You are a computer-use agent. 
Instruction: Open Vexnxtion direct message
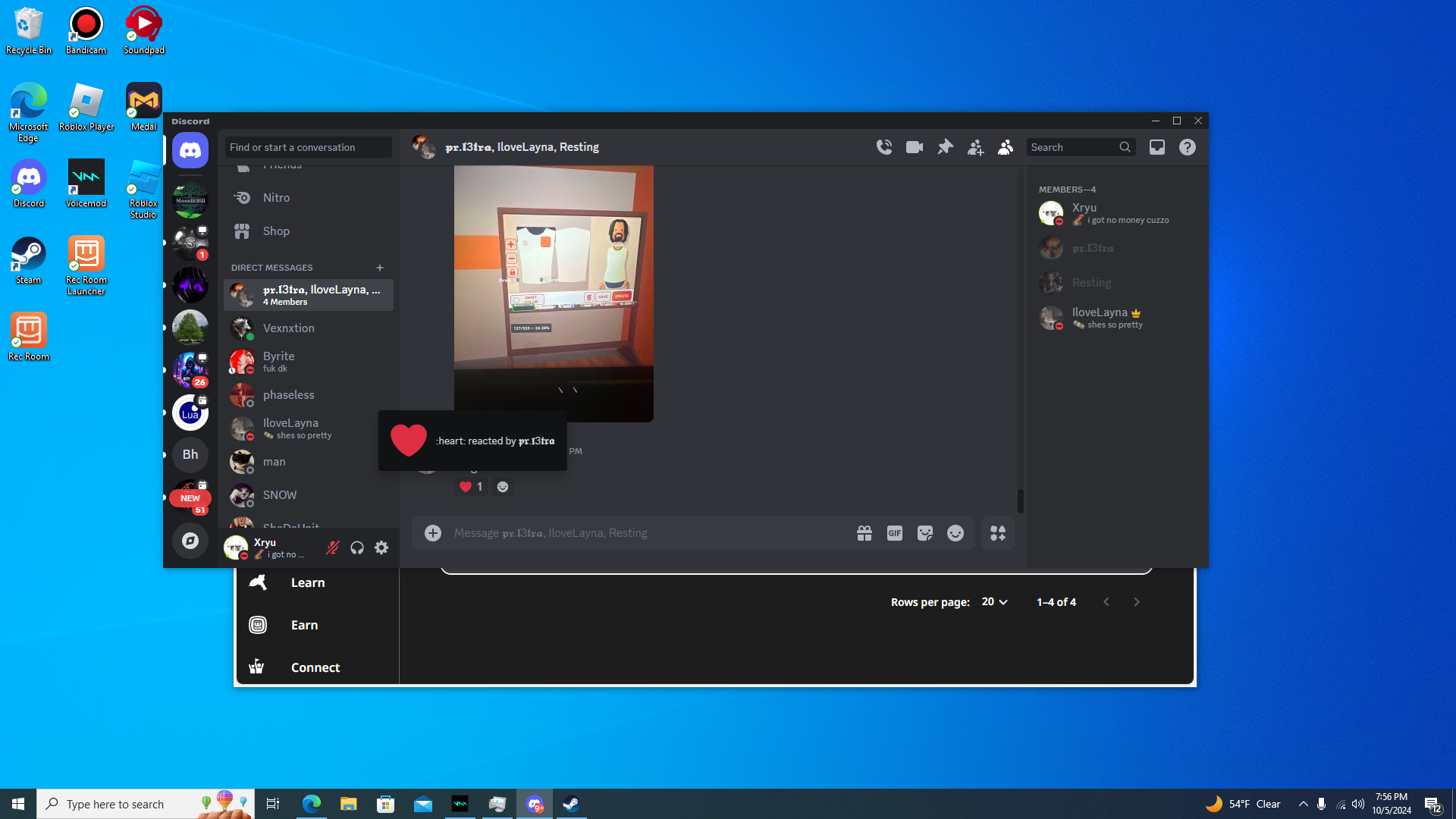pos(289,328)
